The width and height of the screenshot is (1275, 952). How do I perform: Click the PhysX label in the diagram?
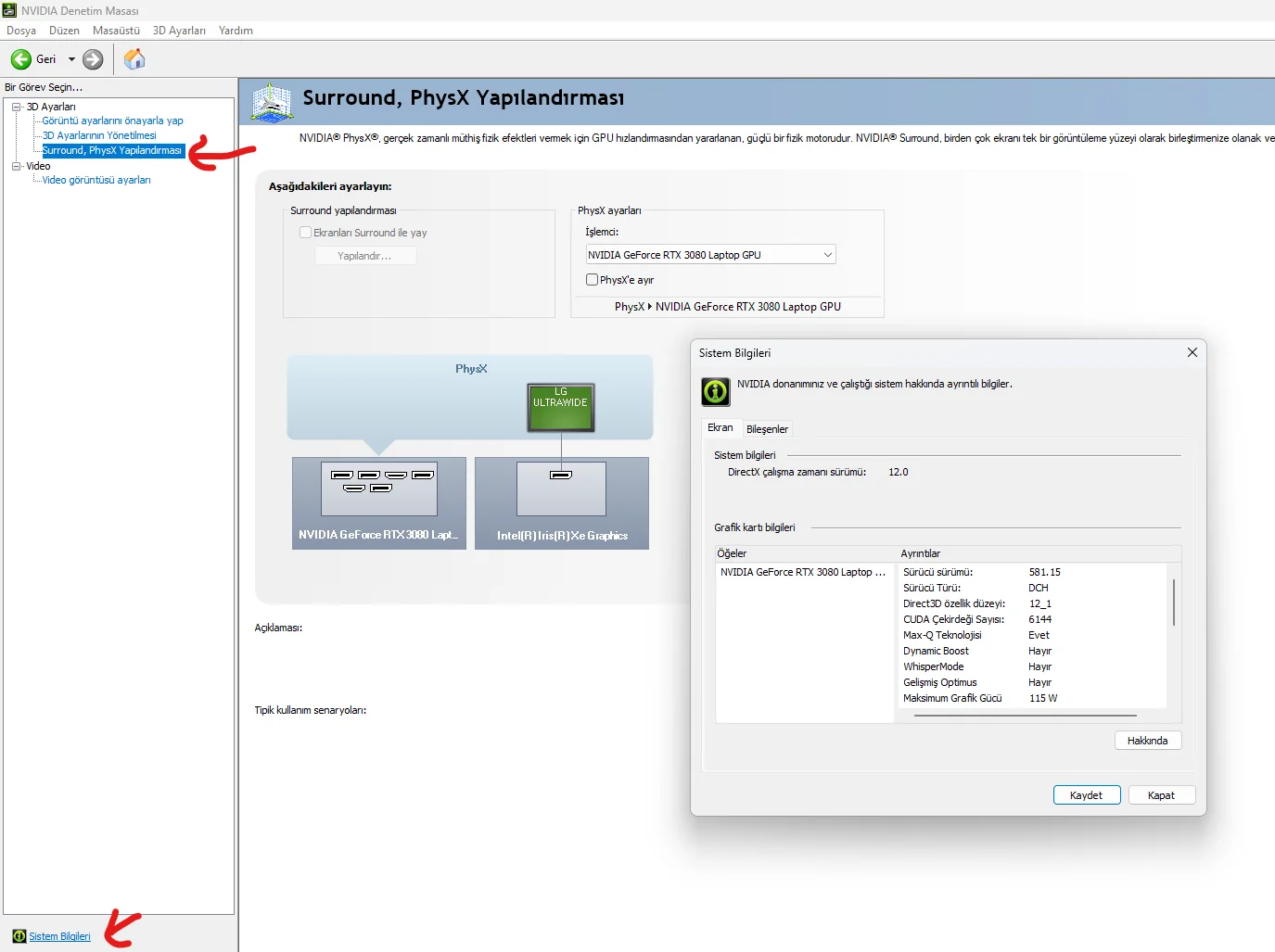tap(471, 369)
